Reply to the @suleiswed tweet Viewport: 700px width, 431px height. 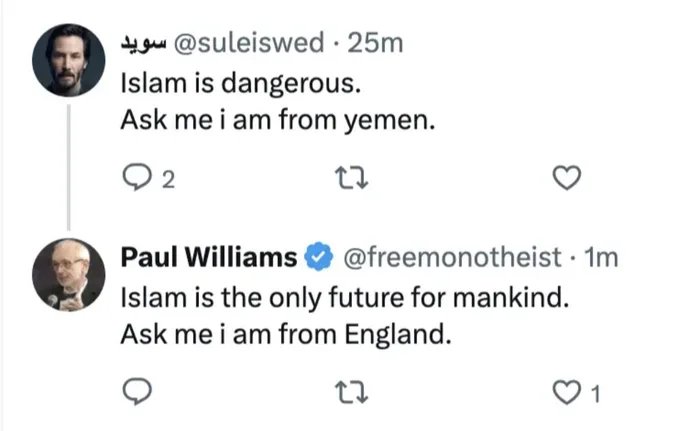pyautogui.click(x=135, y=179)
